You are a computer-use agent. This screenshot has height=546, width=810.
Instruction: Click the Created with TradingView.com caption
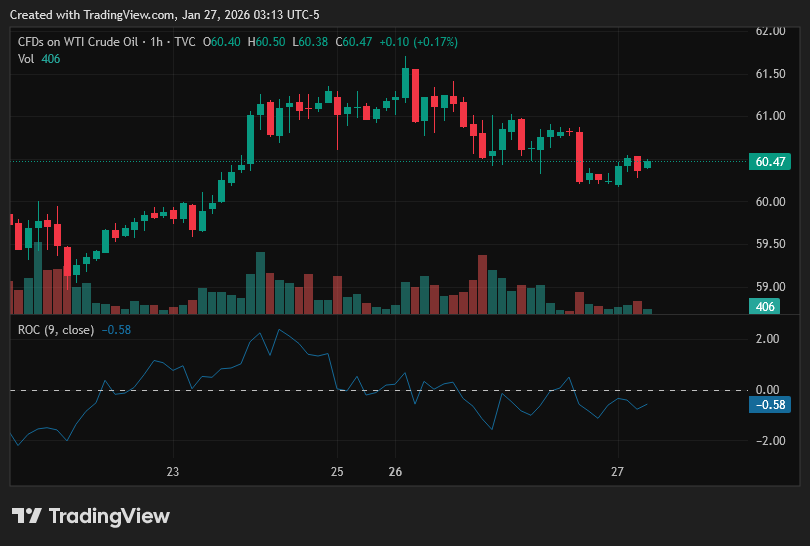pyautogui.click(x=164, y=15)
